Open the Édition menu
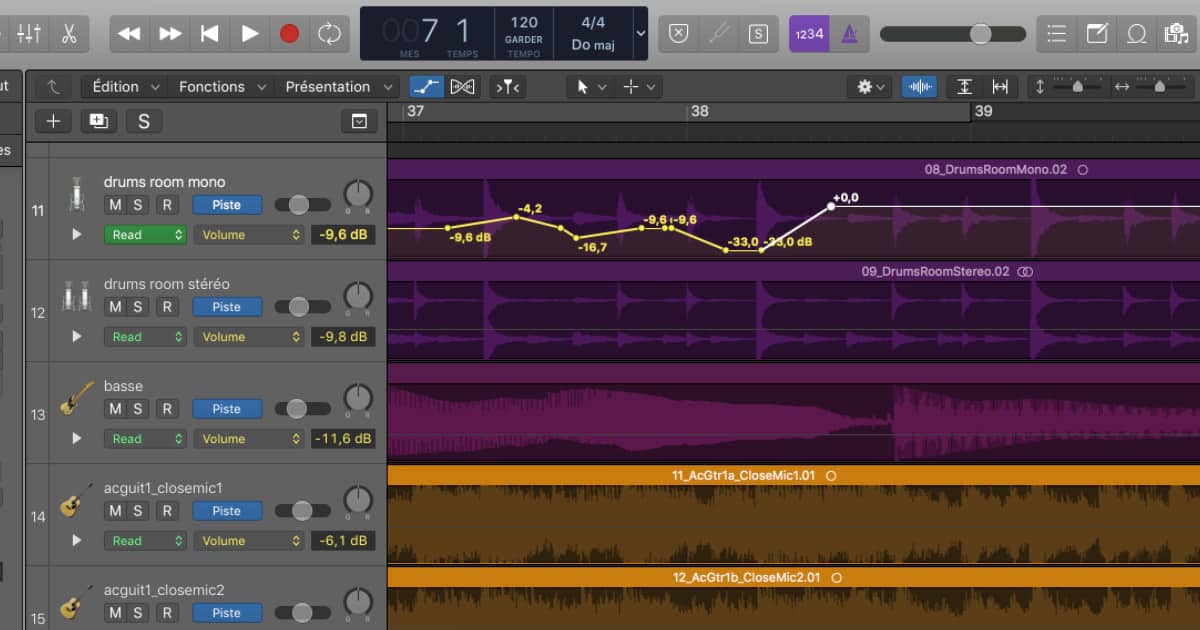The height and width of the screenshot is (630, 1200). [x=124, y=87]
